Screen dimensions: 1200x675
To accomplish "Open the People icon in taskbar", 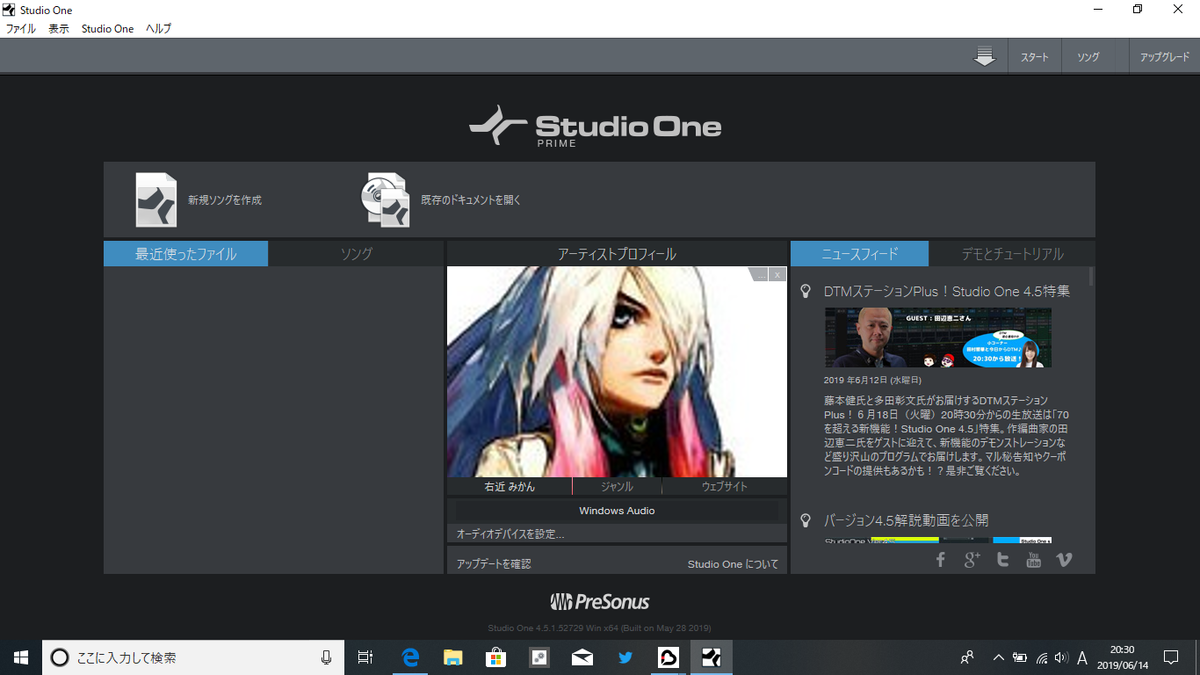I will 967,657.
